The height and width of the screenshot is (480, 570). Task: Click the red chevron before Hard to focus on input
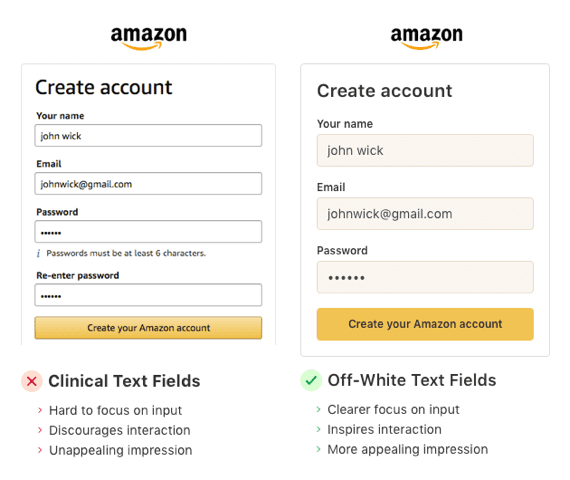(x=40, y=410)
